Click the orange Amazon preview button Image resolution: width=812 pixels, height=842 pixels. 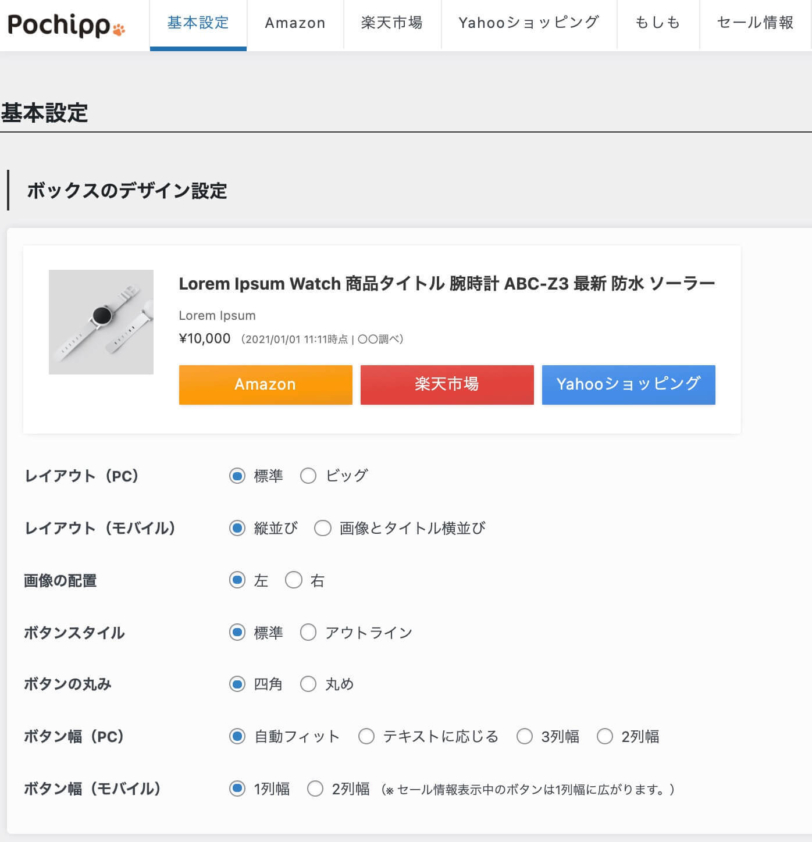click(265, 384)
